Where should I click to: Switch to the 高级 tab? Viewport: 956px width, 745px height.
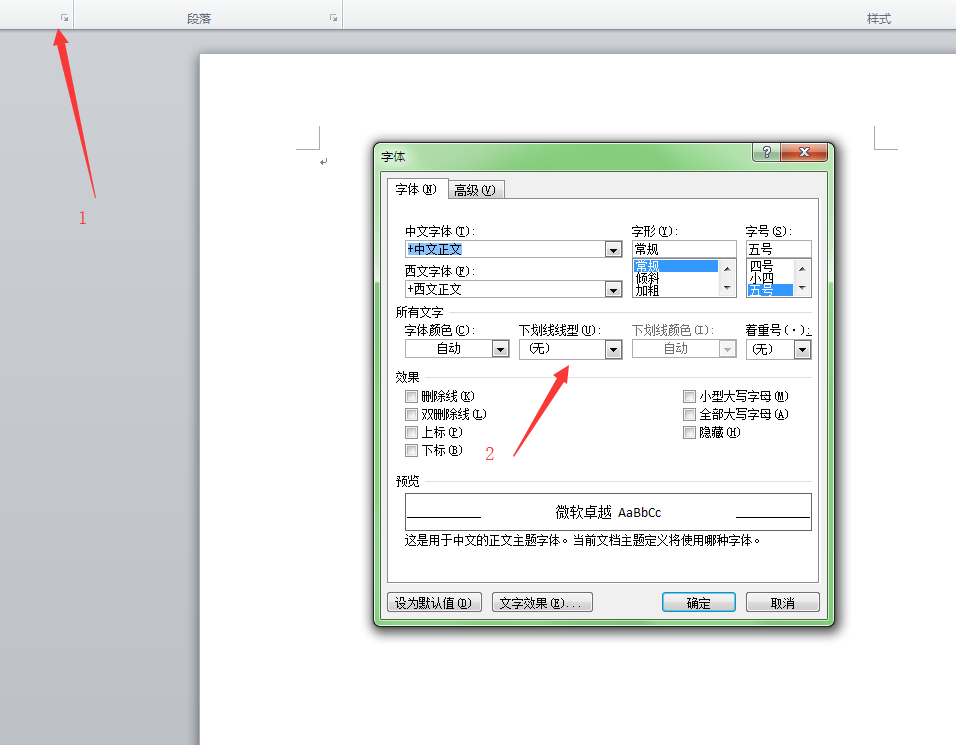[x=474, y=188]
